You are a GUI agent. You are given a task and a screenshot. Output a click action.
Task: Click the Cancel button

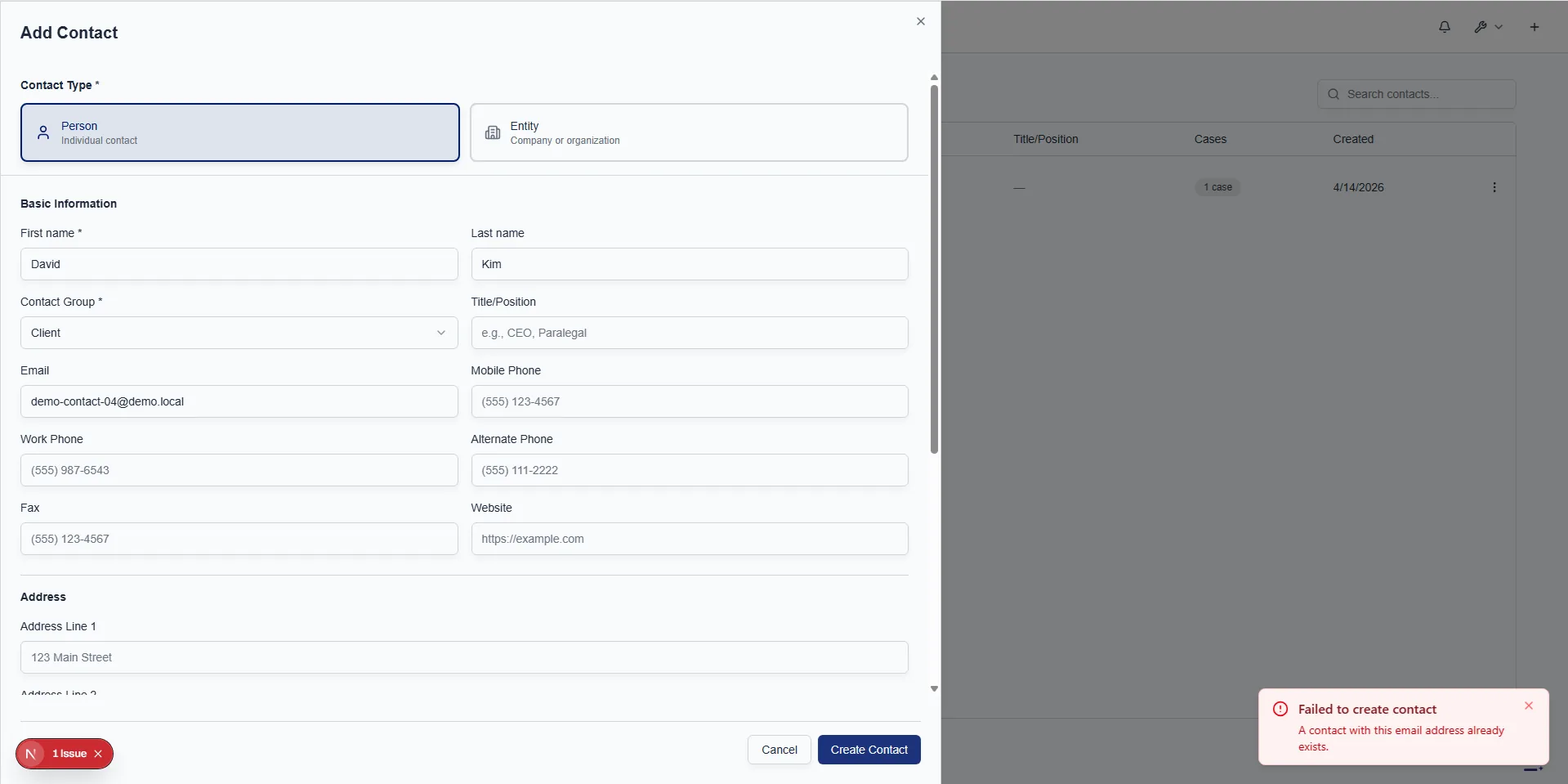[780, 750]
